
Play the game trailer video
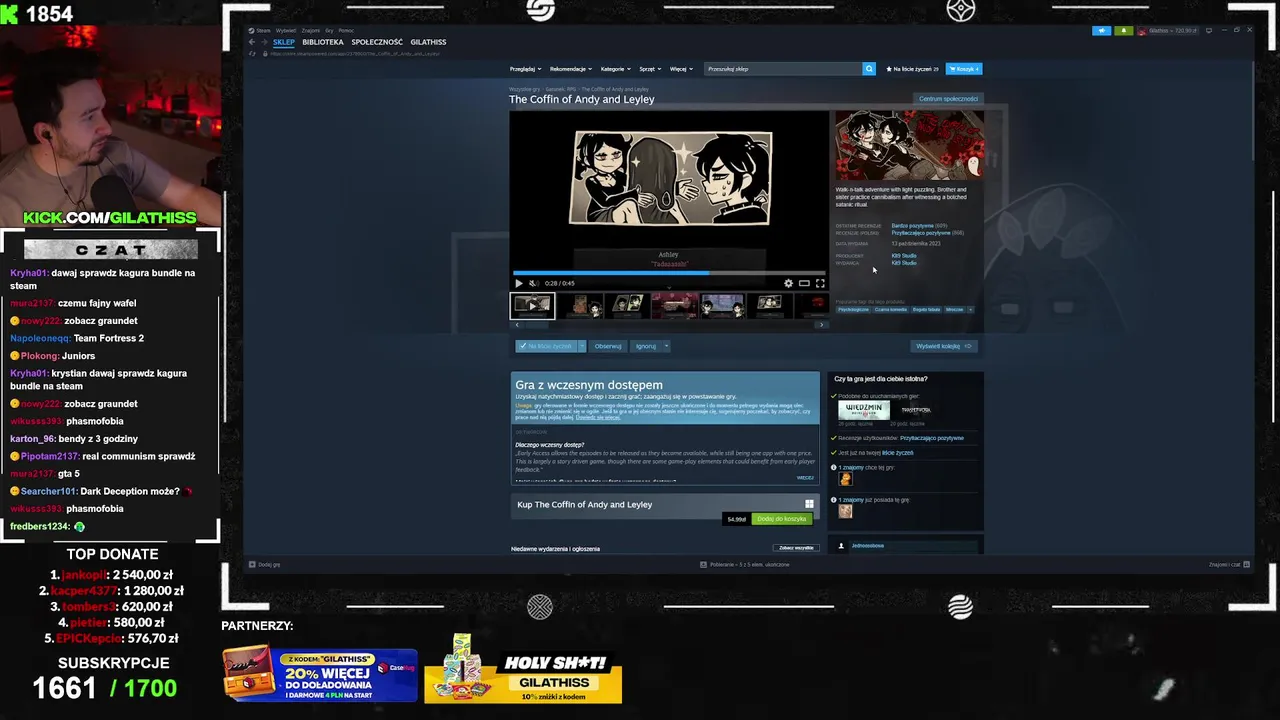coord(518,283)
